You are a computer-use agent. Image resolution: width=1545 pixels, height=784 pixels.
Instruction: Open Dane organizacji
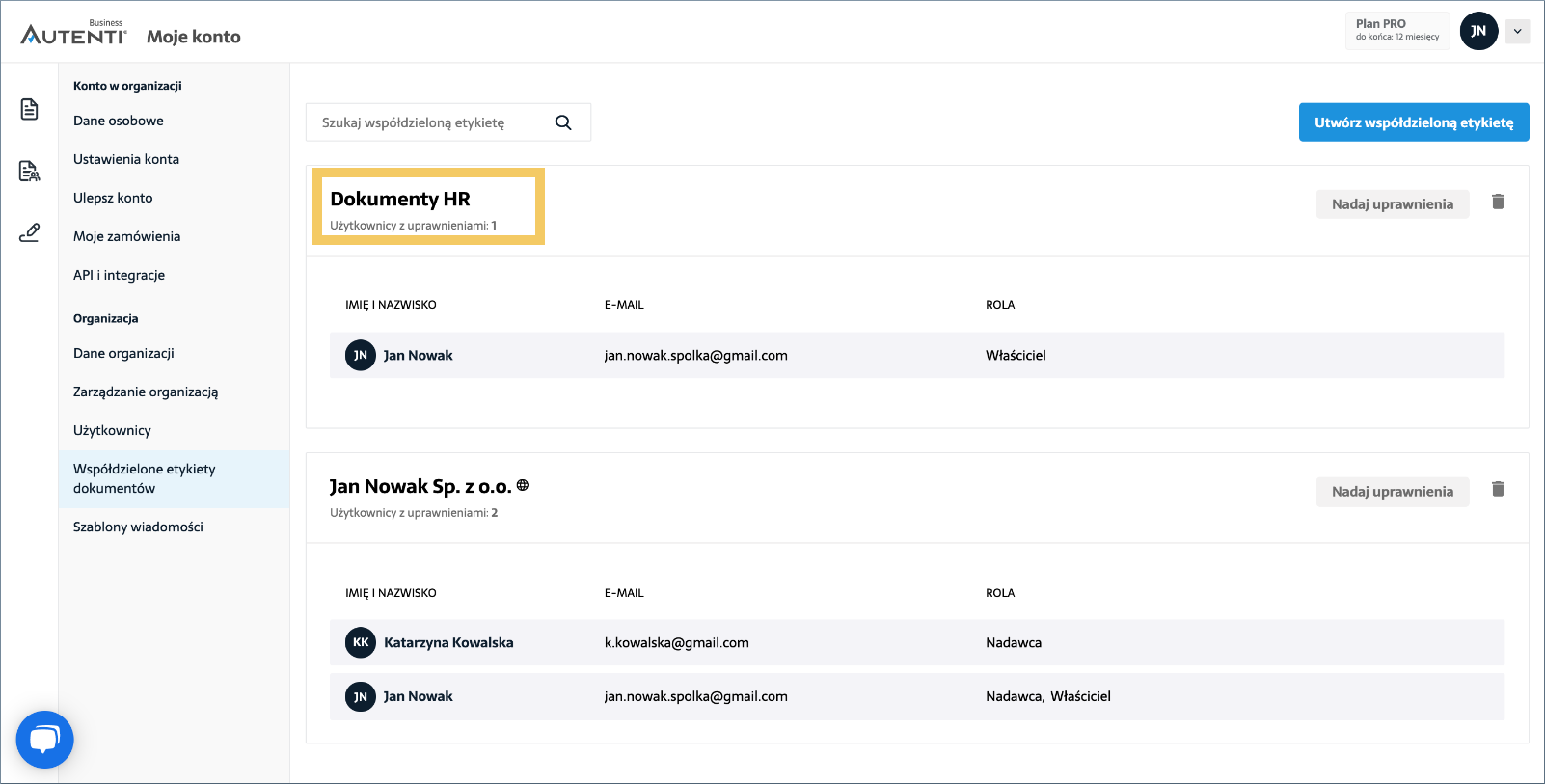pos(123,353)
